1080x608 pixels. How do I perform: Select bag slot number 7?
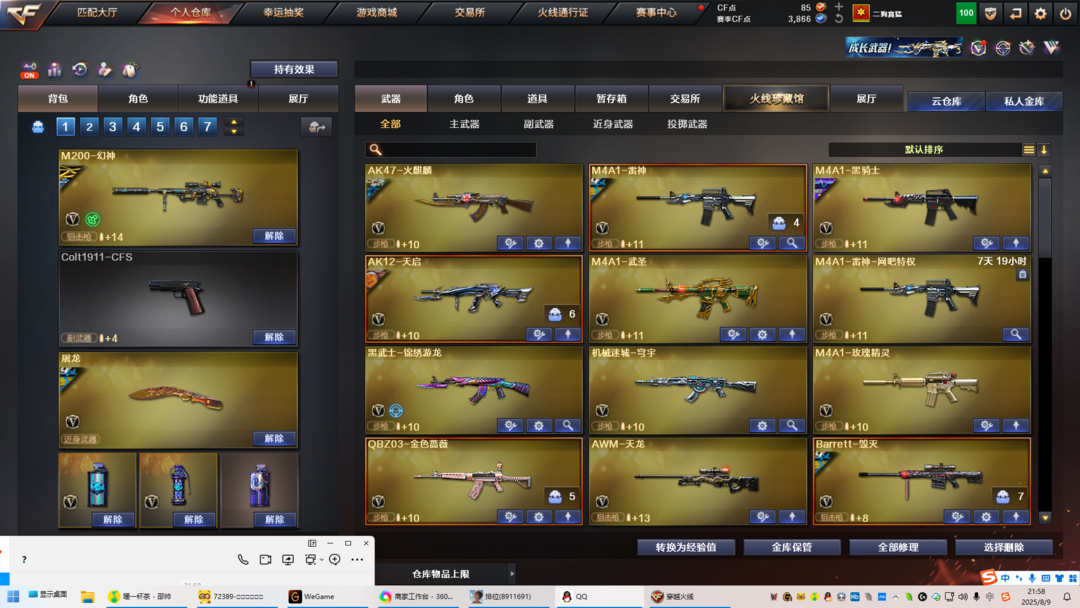coord(207,127)
